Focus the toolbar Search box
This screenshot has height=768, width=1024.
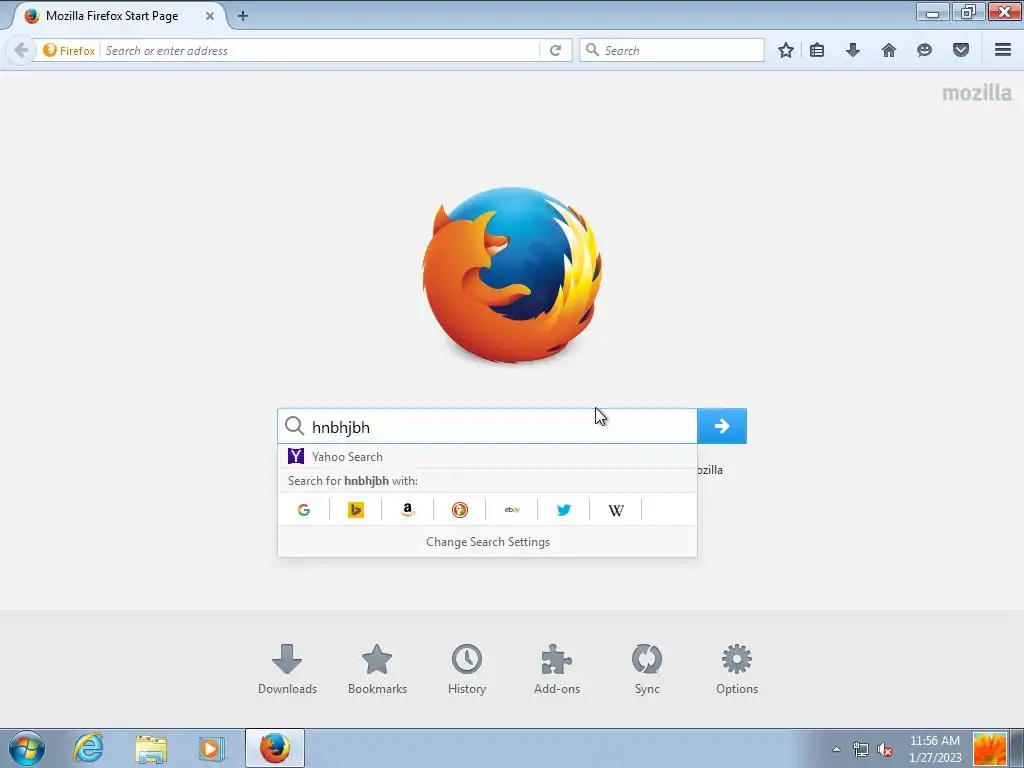click(671, 50)
